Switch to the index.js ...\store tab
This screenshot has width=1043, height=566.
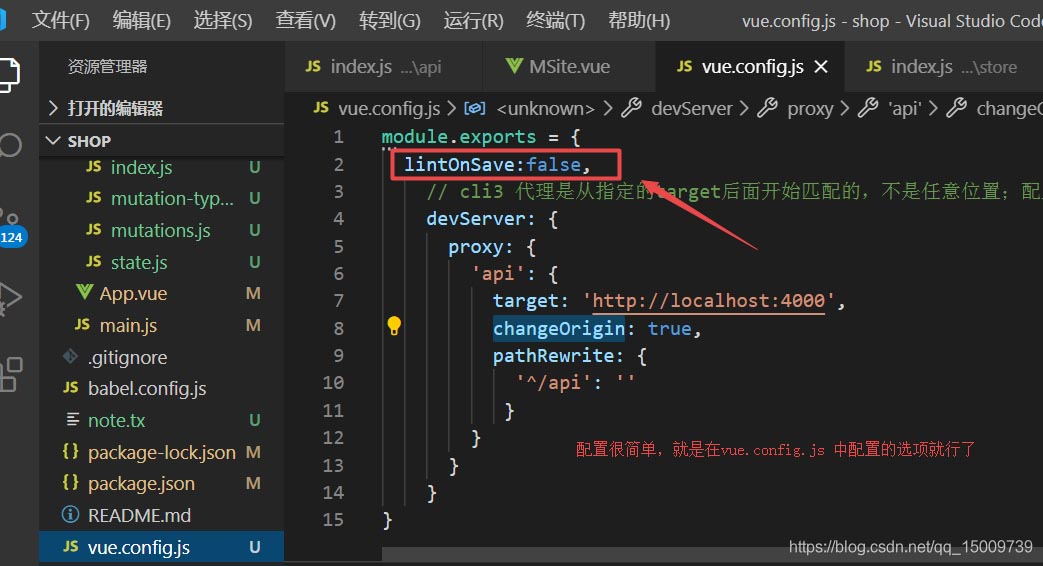(x=943, y=67)
